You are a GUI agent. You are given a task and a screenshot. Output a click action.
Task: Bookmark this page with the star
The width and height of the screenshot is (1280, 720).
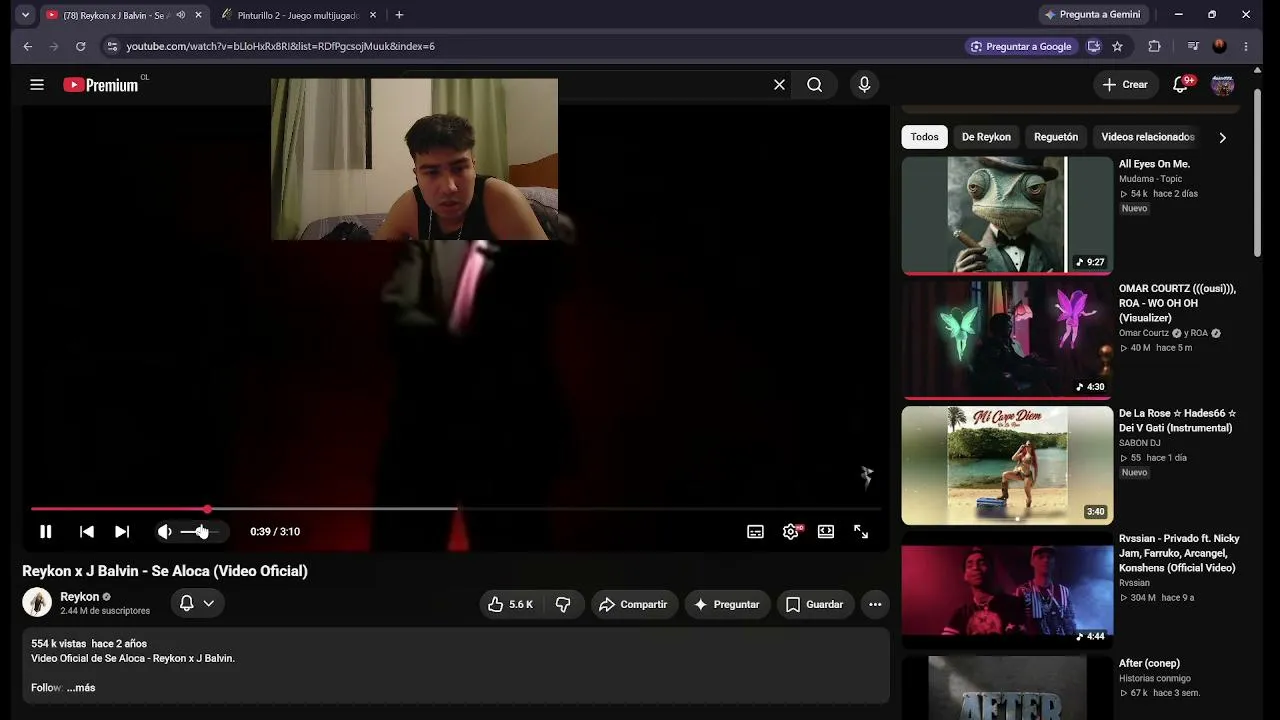point(1118,46)
